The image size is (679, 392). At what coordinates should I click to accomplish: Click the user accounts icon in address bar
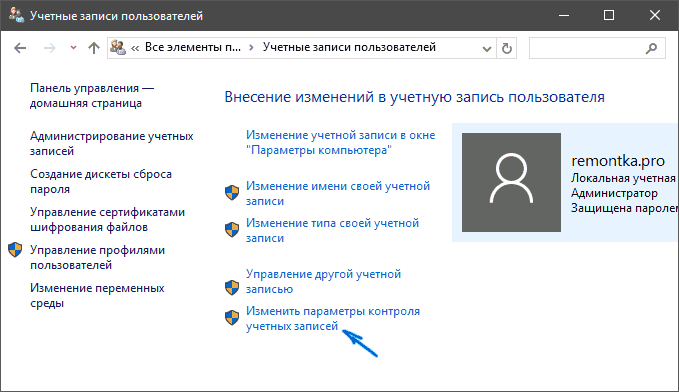(x=117, y=47)
